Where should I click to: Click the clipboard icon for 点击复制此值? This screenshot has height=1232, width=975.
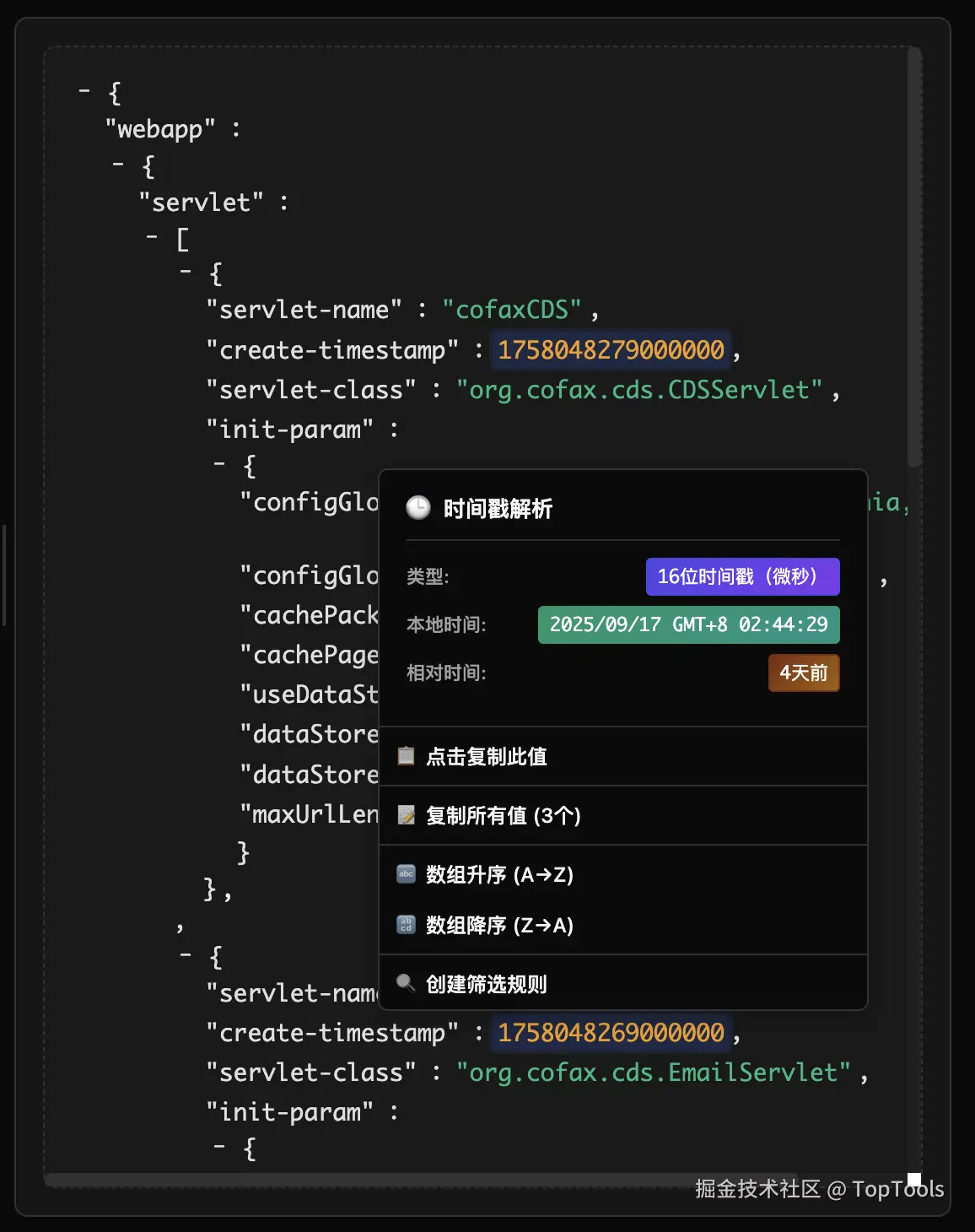(406, 756)
